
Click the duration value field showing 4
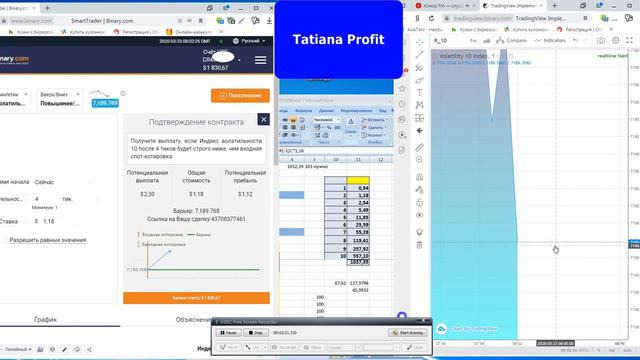[45, 199]
